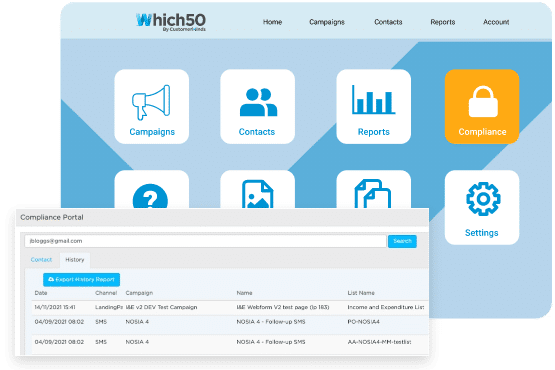Select the History tab

point(75,260)
